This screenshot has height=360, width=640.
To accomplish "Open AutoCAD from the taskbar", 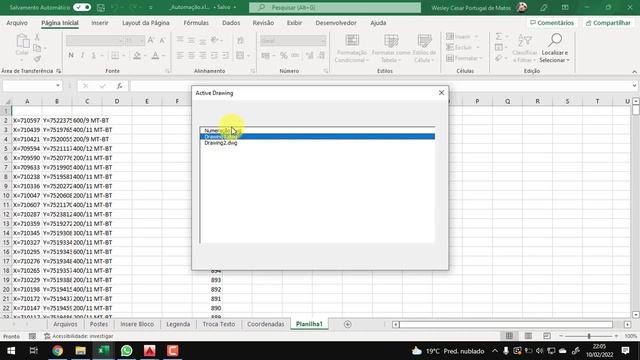I will [x=149, y=351].
